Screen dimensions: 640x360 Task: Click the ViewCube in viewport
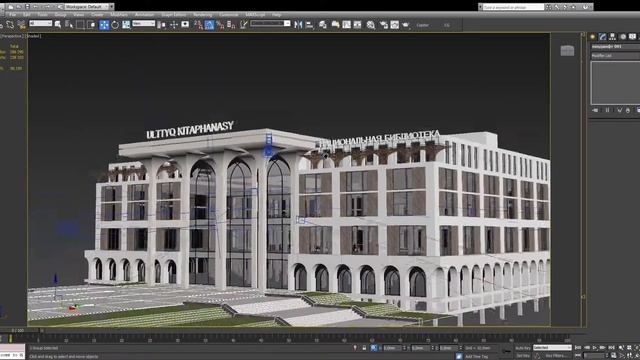pyautogui.click(x=567, y=51)
